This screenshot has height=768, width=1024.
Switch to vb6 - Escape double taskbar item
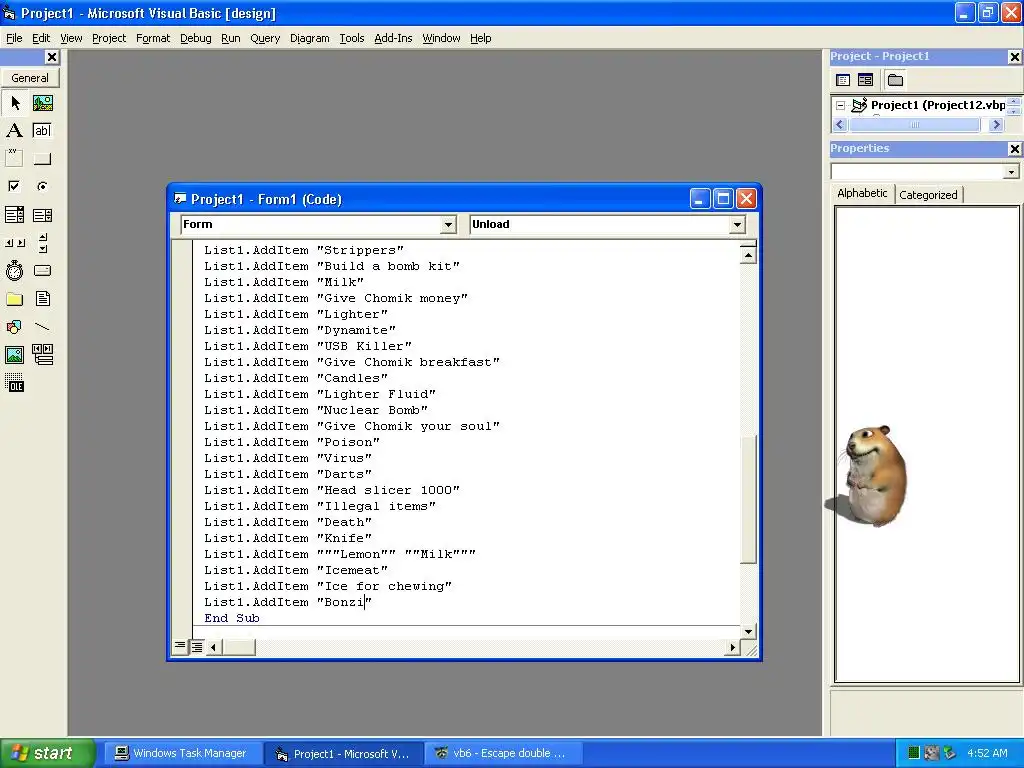click(x=502, y=754)
